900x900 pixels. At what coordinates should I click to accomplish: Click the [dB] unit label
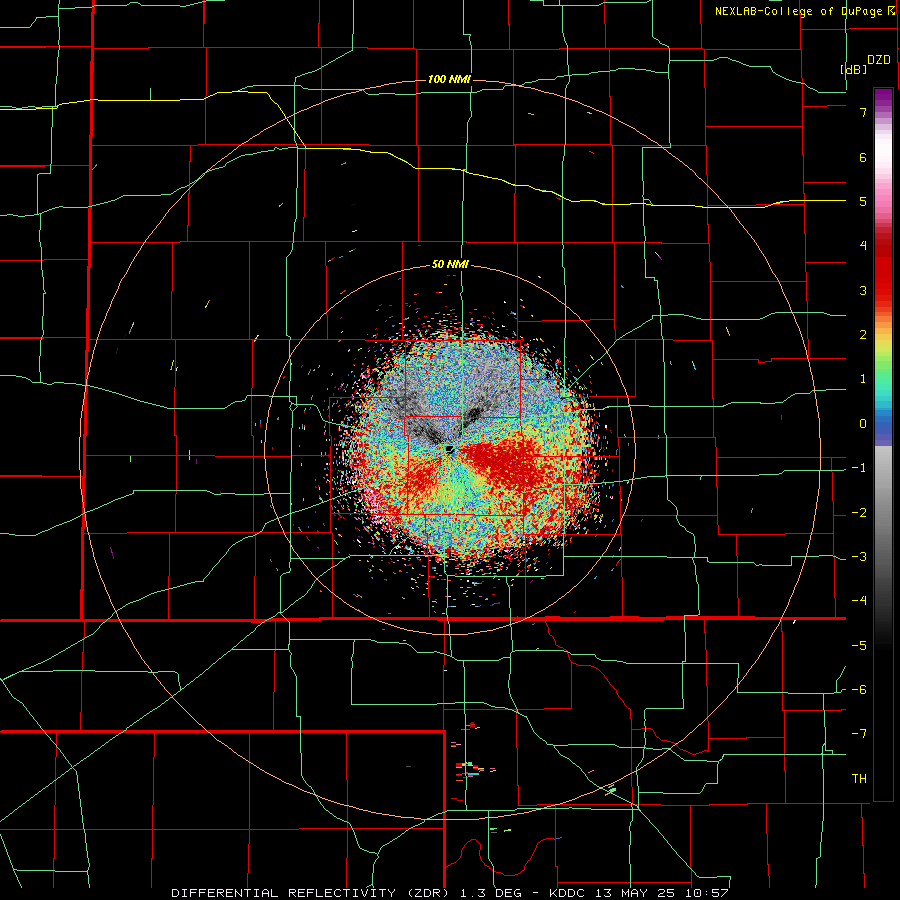[x=853, y=69]
